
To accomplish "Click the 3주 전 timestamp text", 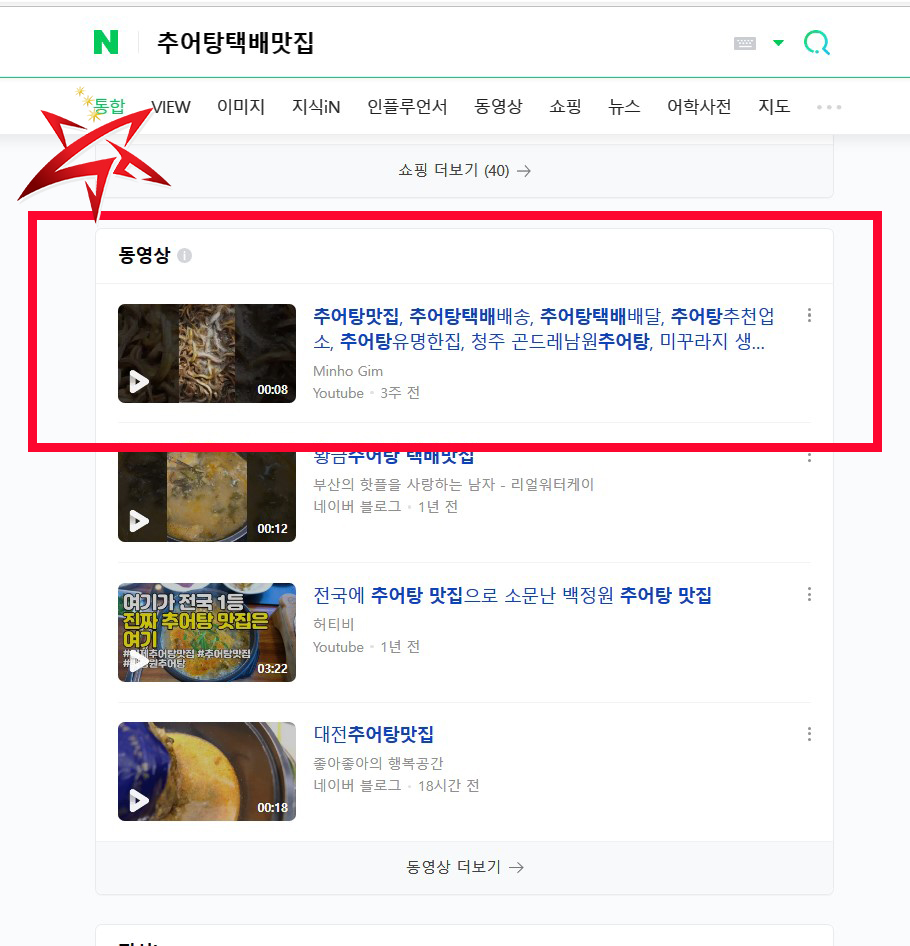I will point(399,393).
